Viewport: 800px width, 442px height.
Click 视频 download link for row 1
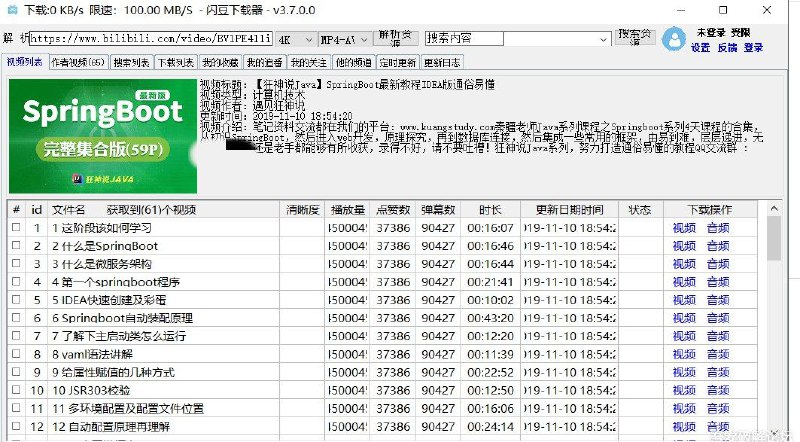(684, 228)
